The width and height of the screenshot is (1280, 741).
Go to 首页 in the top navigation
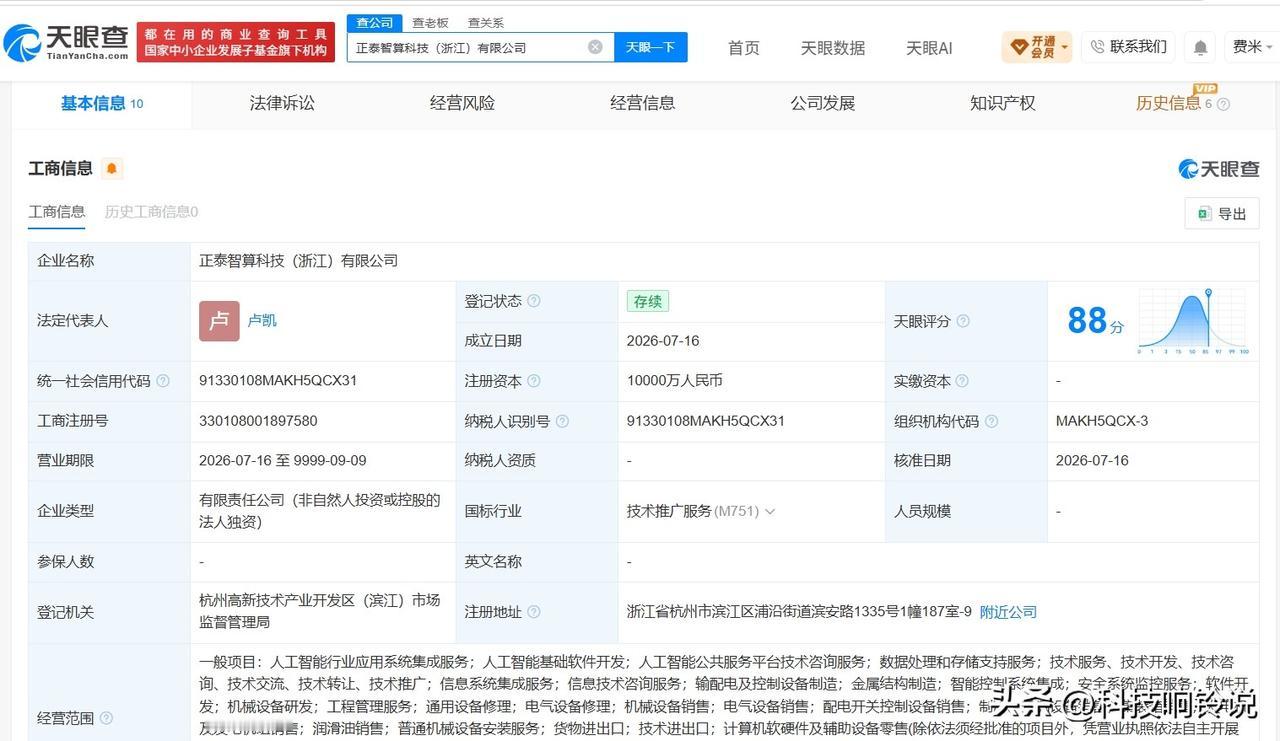[743, 47]
